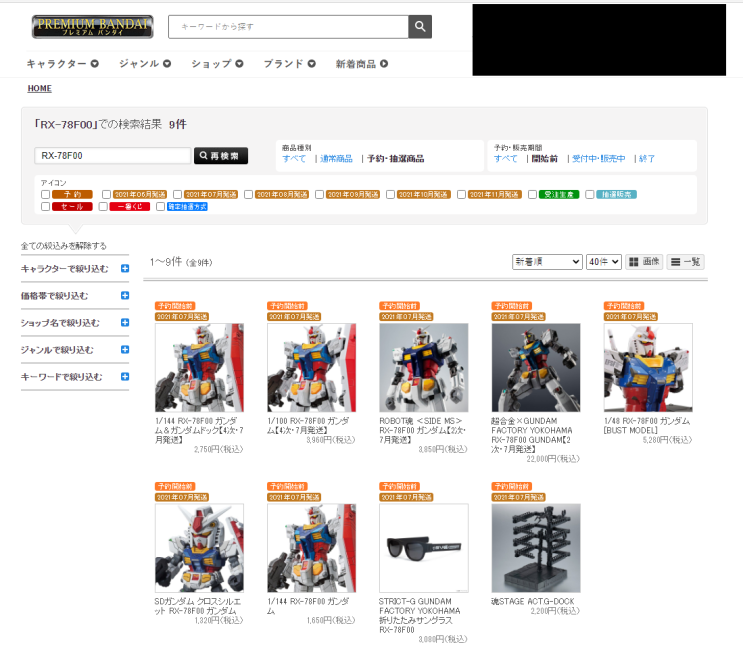Open 超合金×GUNDAM FACTORY YOKOHAMA product image

point(536,368)
